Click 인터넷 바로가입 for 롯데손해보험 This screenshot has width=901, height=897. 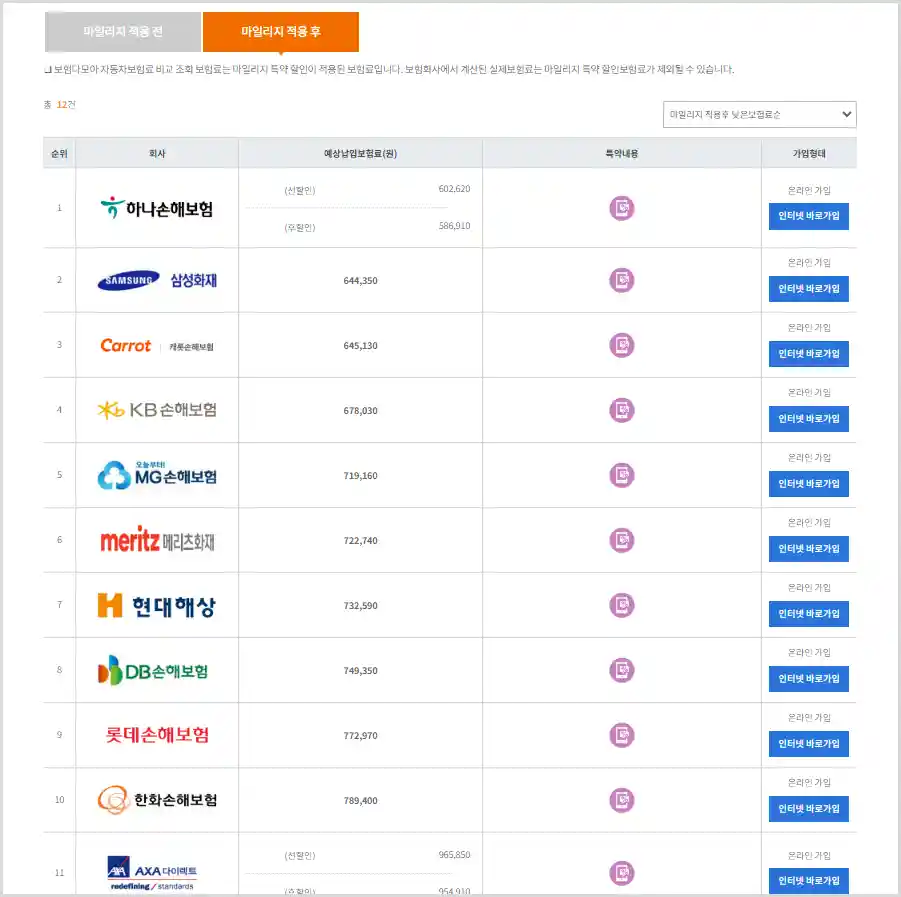point(808,744)
